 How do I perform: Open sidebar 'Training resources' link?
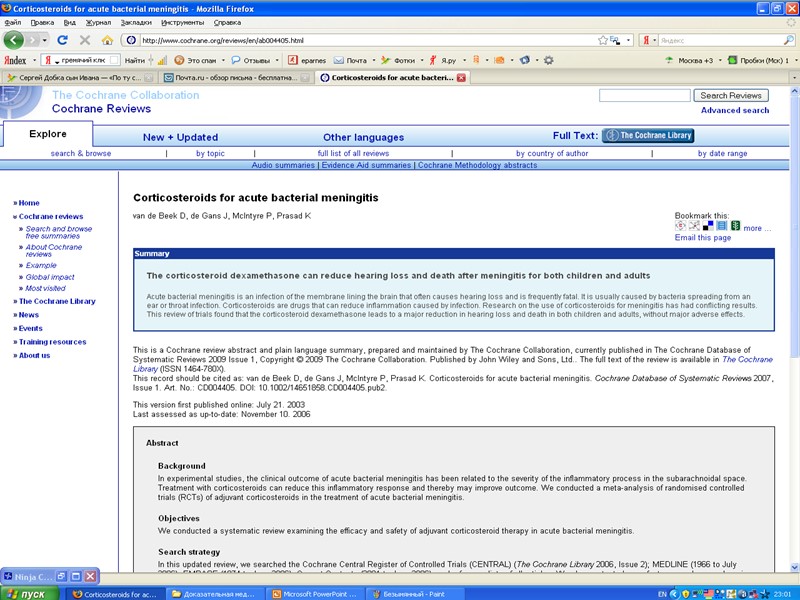(52, 342)
